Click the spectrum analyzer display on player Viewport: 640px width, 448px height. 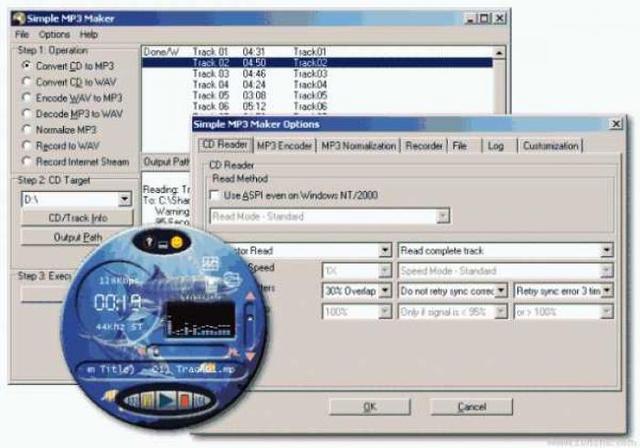click(201, 320)
